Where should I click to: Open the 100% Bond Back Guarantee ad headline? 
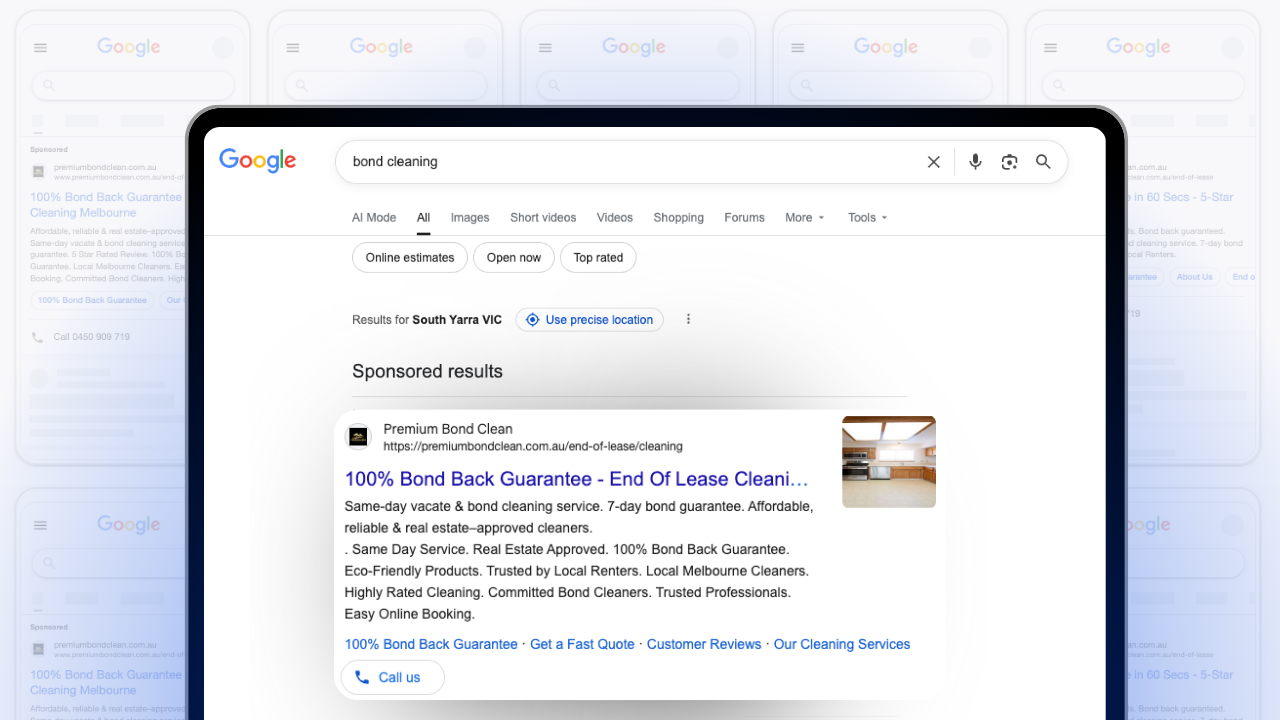[x=576, y=479]
